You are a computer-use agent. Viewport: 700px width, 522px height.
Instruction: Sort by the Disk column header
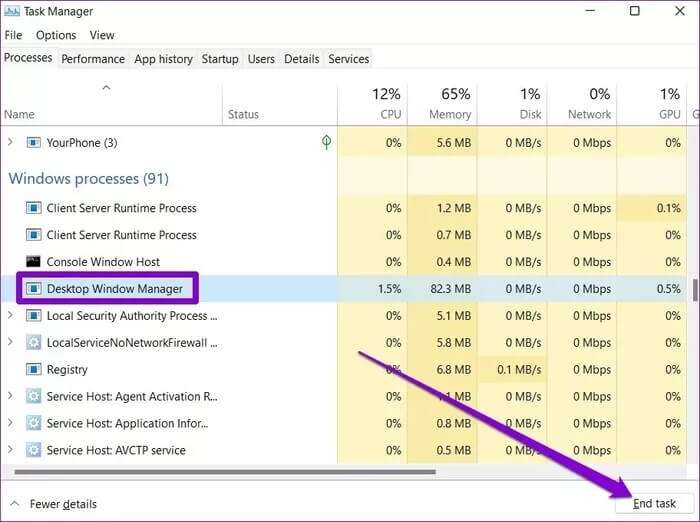pos(512,104)
